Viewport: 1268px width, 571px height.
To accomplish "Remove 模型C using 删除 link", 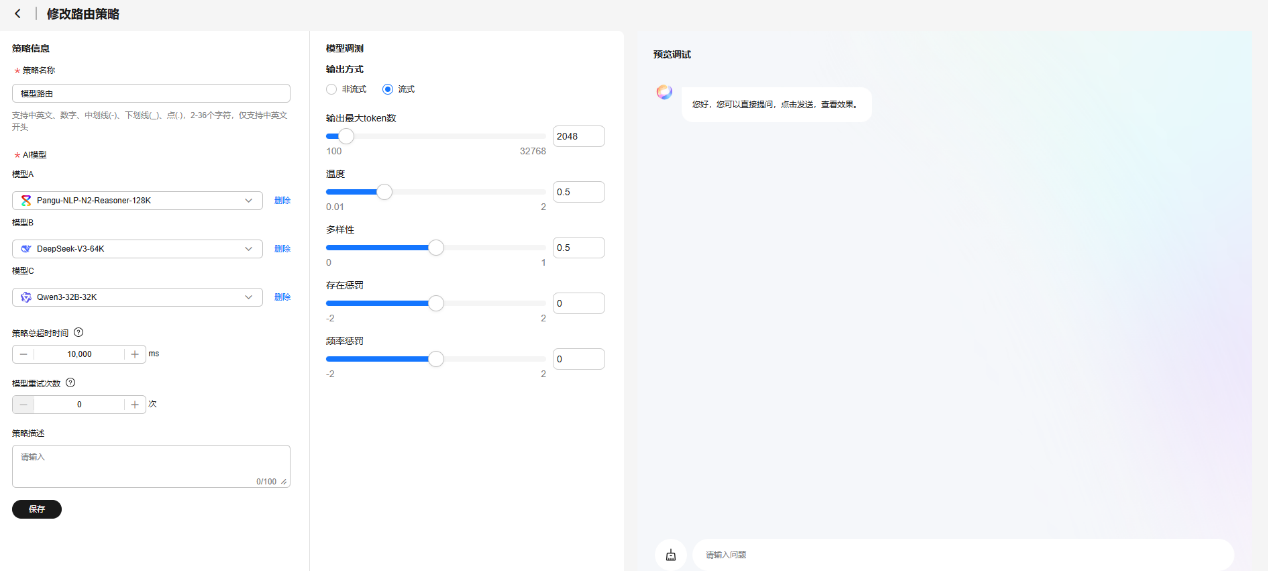I will point(282,297).
